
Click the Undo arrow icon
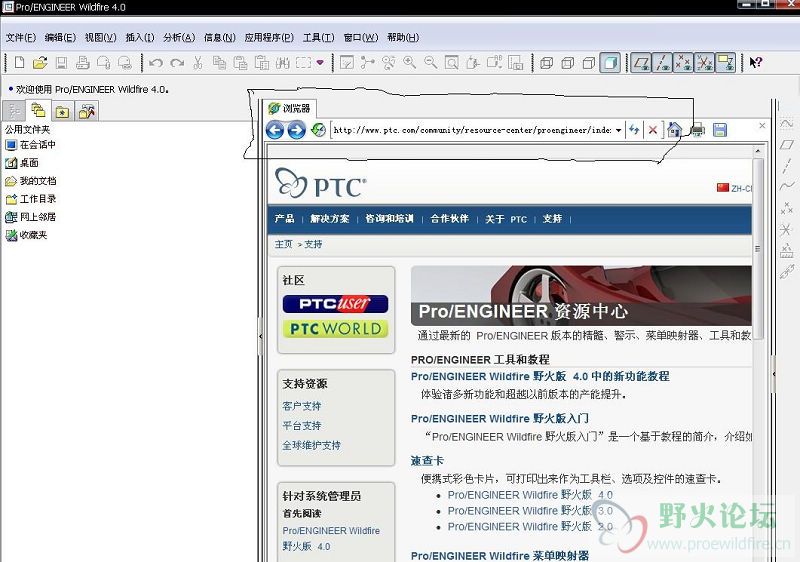(x=156, y=63)
